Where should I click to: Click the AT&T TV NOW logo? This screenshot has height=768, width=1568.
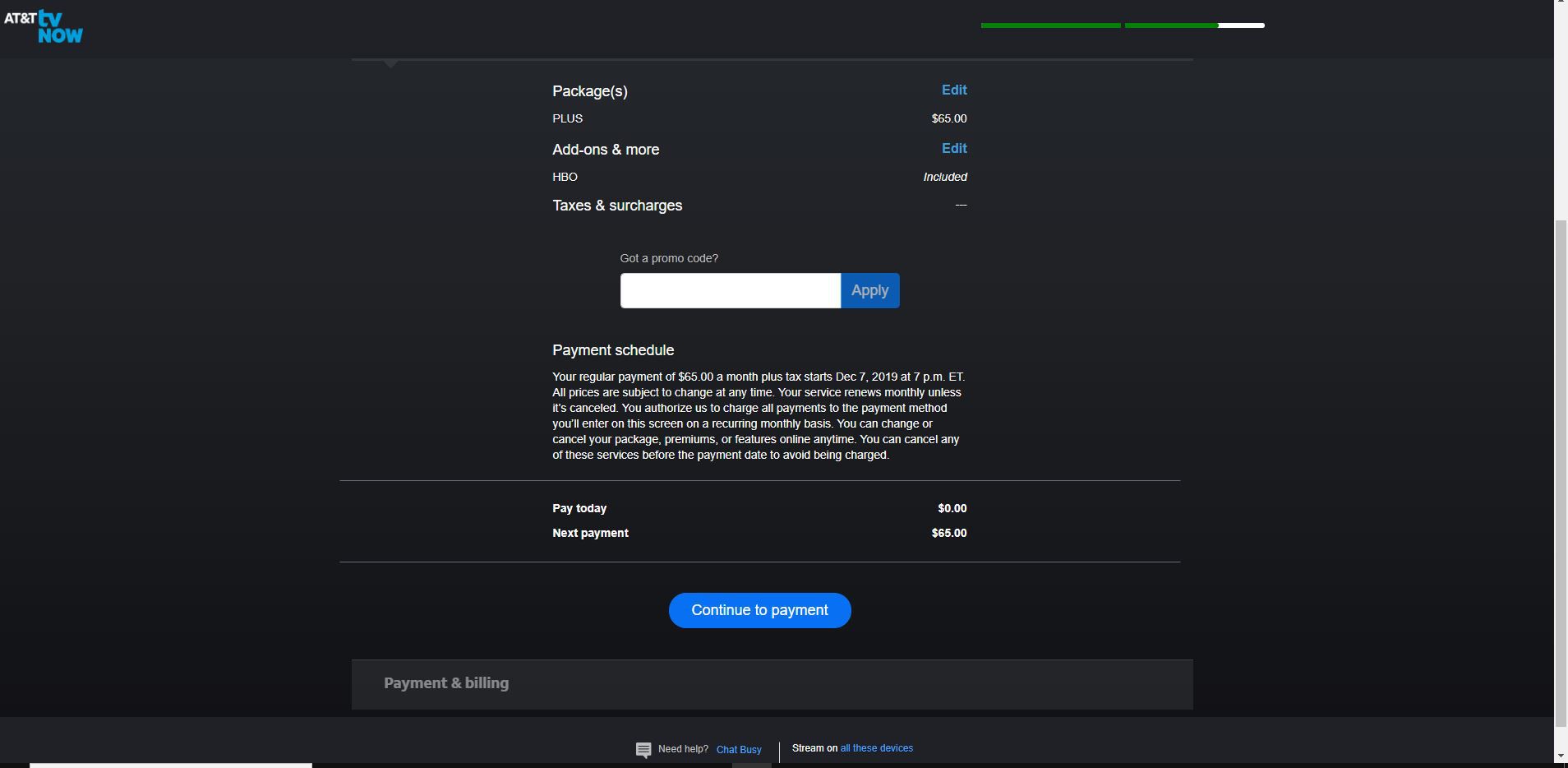coord(44,26)
